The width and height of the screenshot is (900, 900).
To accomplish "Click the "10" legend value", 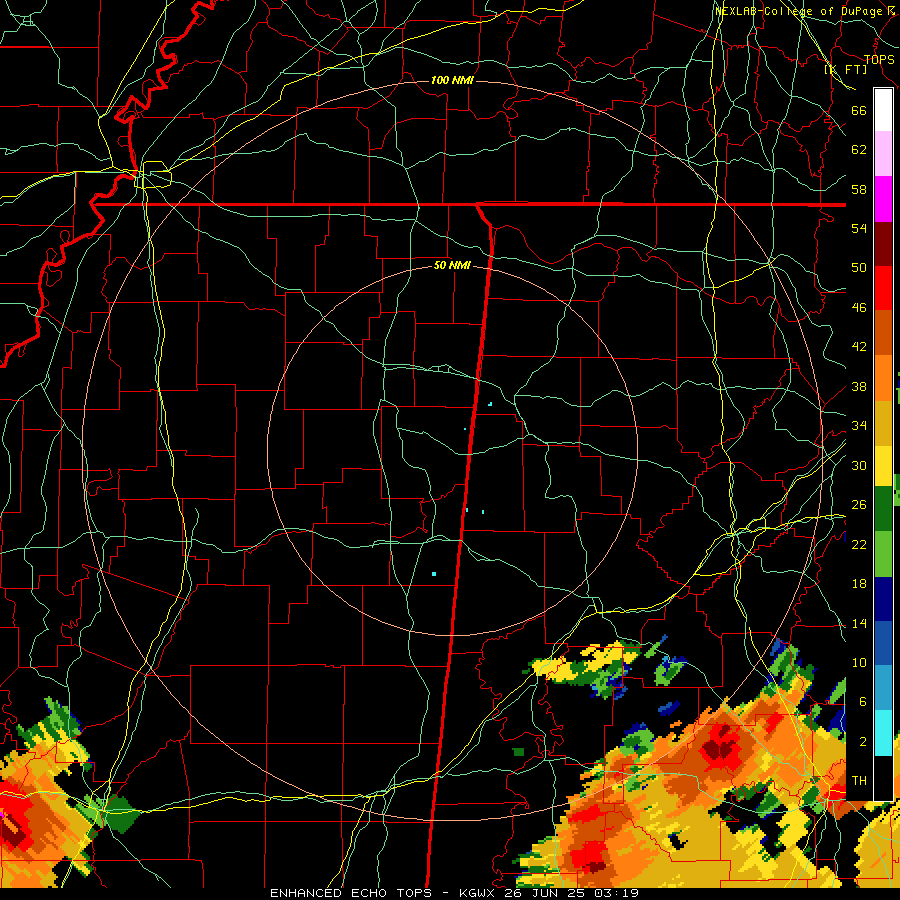I will [859, 662].
